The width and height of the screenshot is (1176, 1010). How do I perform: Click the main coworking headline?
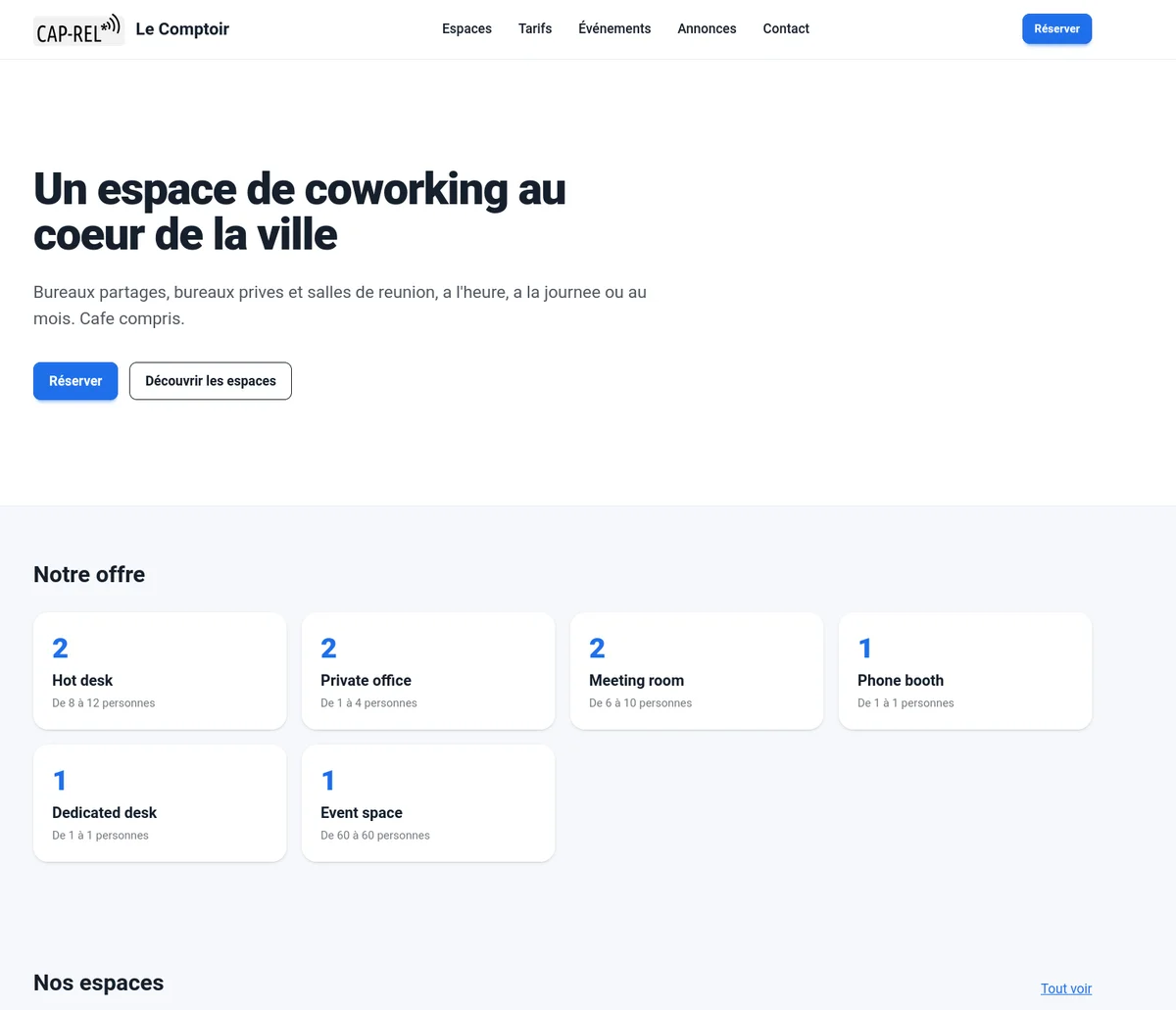click(300, 212)
